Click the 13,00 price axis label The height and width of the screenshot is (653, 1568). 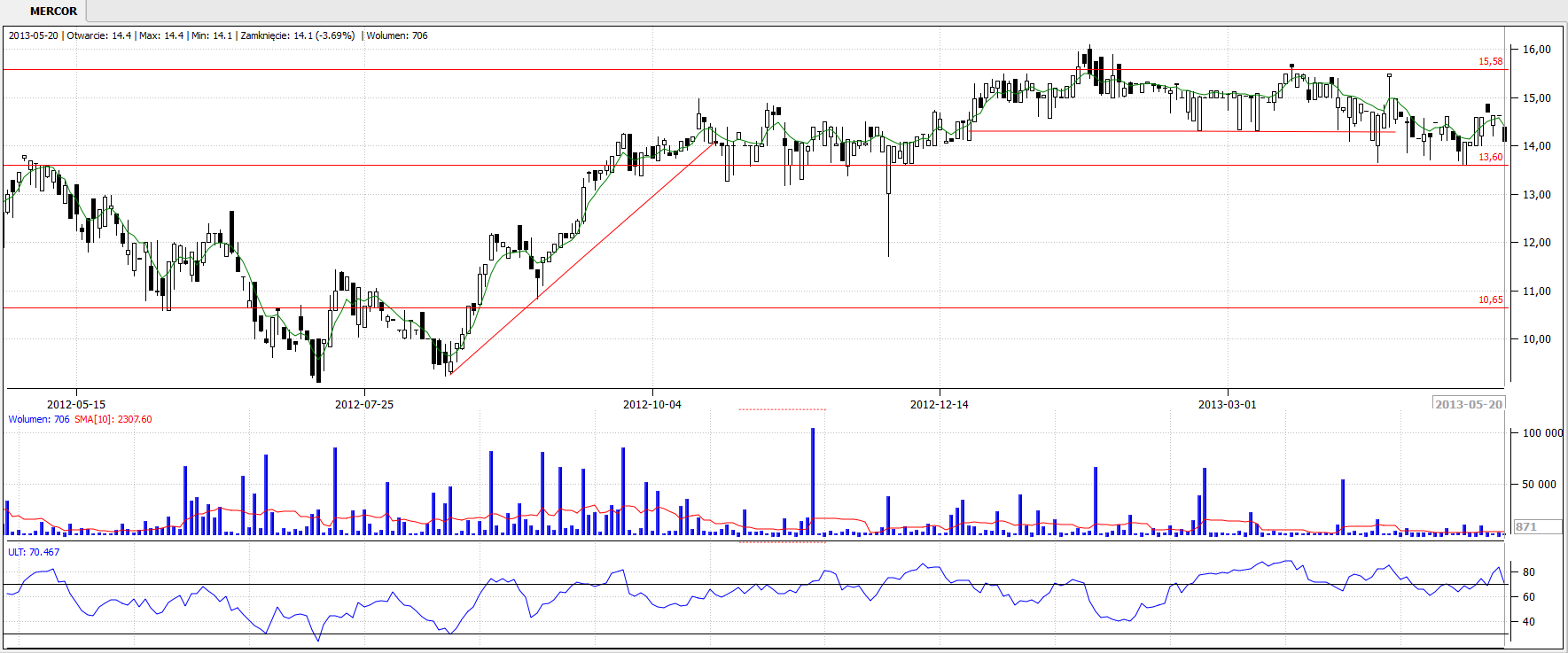click(1537, 195)
